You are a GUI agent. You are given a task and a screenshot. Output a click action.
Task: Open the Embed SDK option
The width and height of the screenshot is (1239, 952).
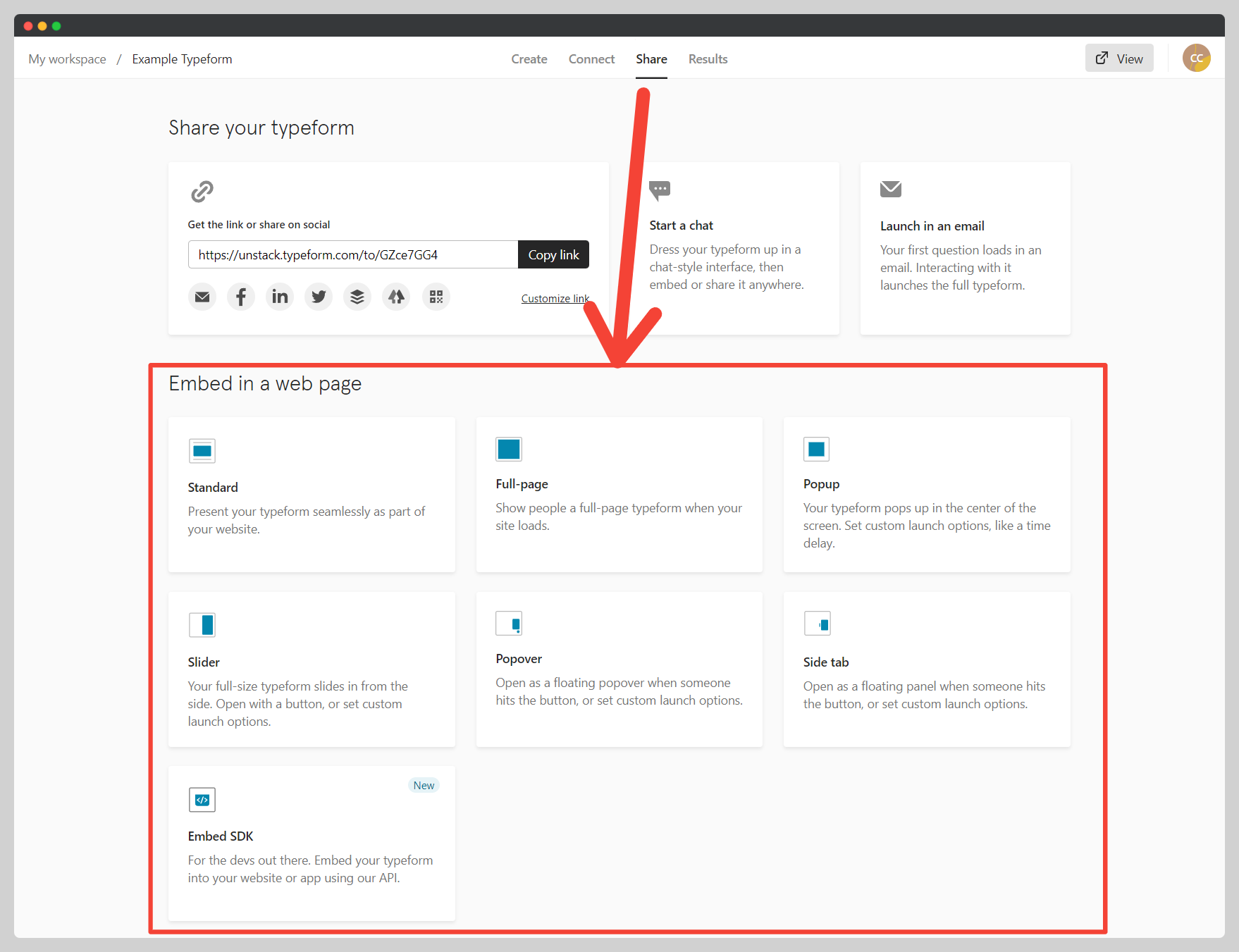click(x=202, y=800)
